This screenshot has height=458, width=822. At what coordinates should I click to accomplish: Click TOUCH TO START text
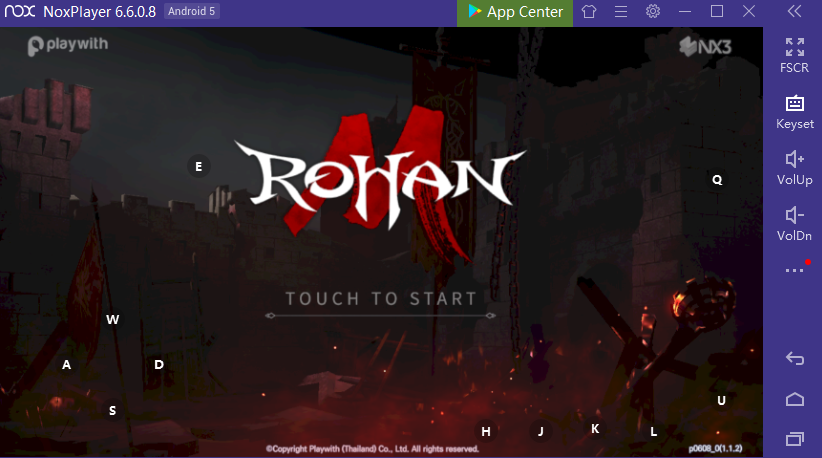coord(381,299)
